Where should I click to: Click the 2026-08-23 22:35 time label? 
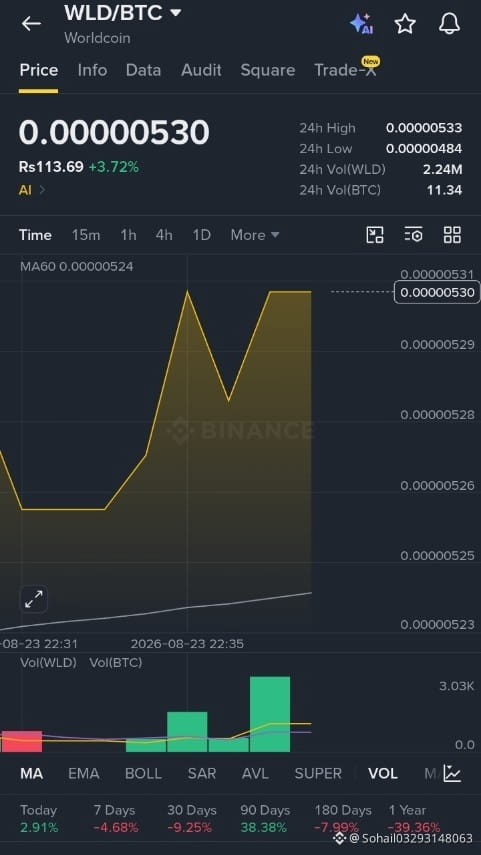(x=187, y=644)
